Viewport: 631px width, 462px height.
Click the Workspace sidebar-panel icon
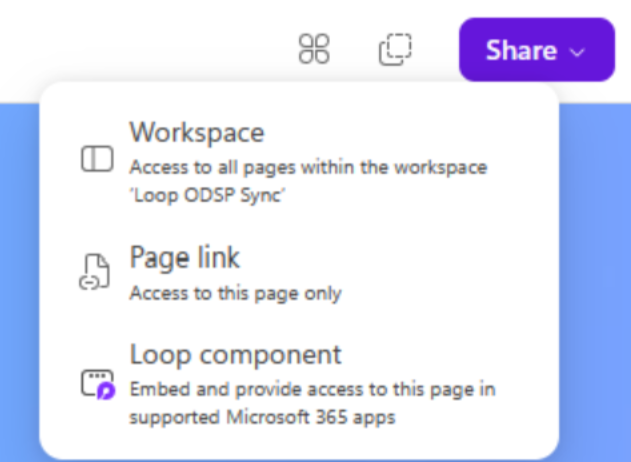[96, 160]
